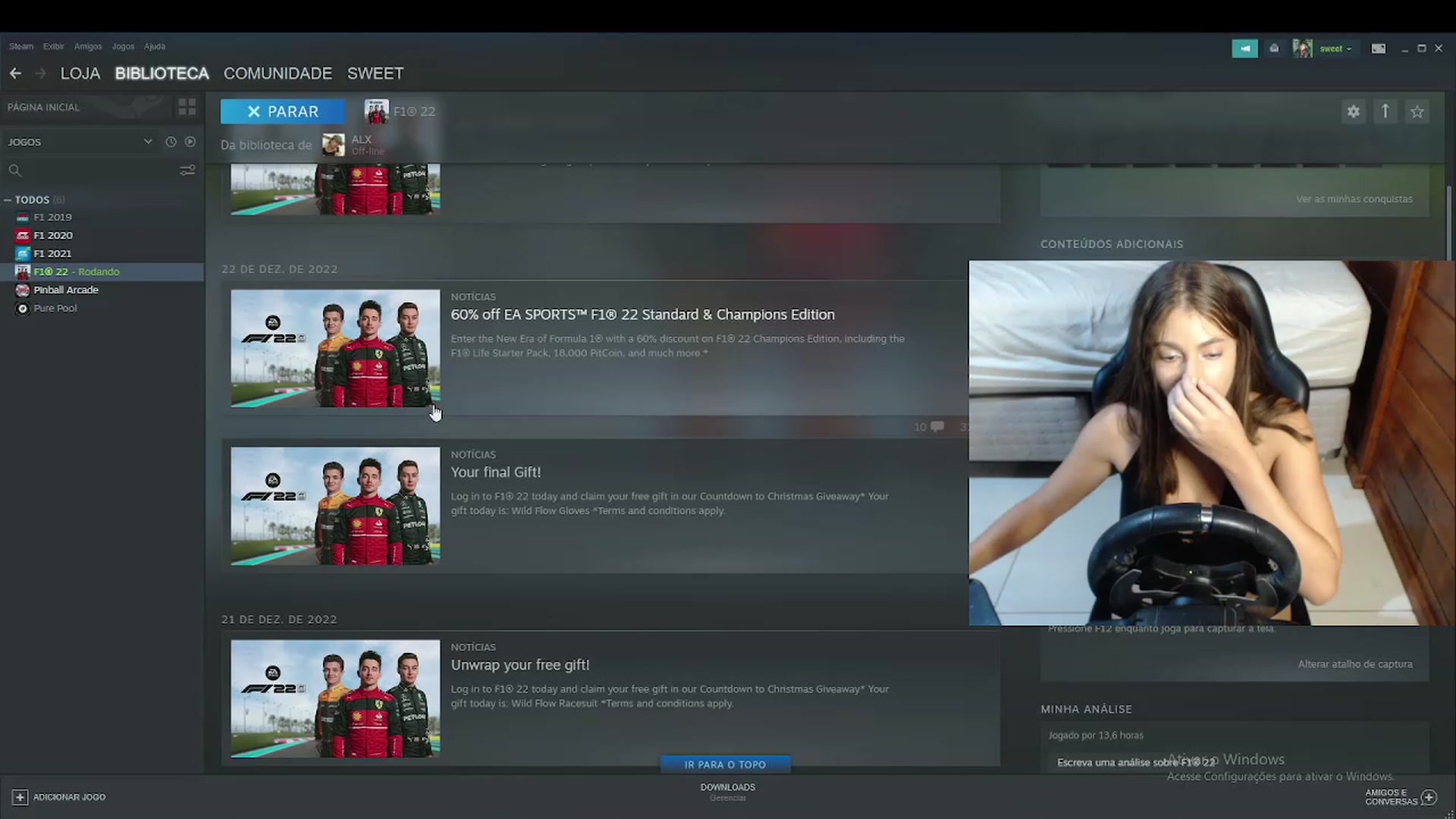Click the upload arrow icon
The width and height of the screenshot is (1456, 819).
point(1385,111)
